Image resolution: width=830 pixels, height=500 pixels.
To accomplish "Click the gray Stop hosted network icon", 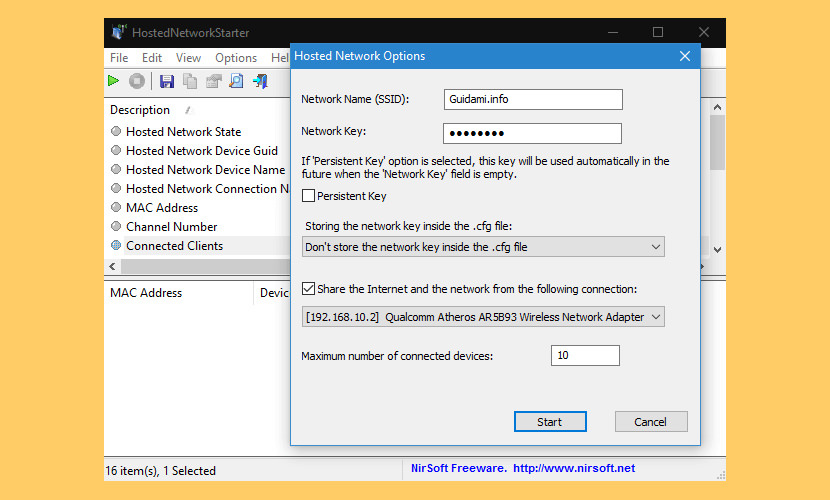I will tap(137, 81).
